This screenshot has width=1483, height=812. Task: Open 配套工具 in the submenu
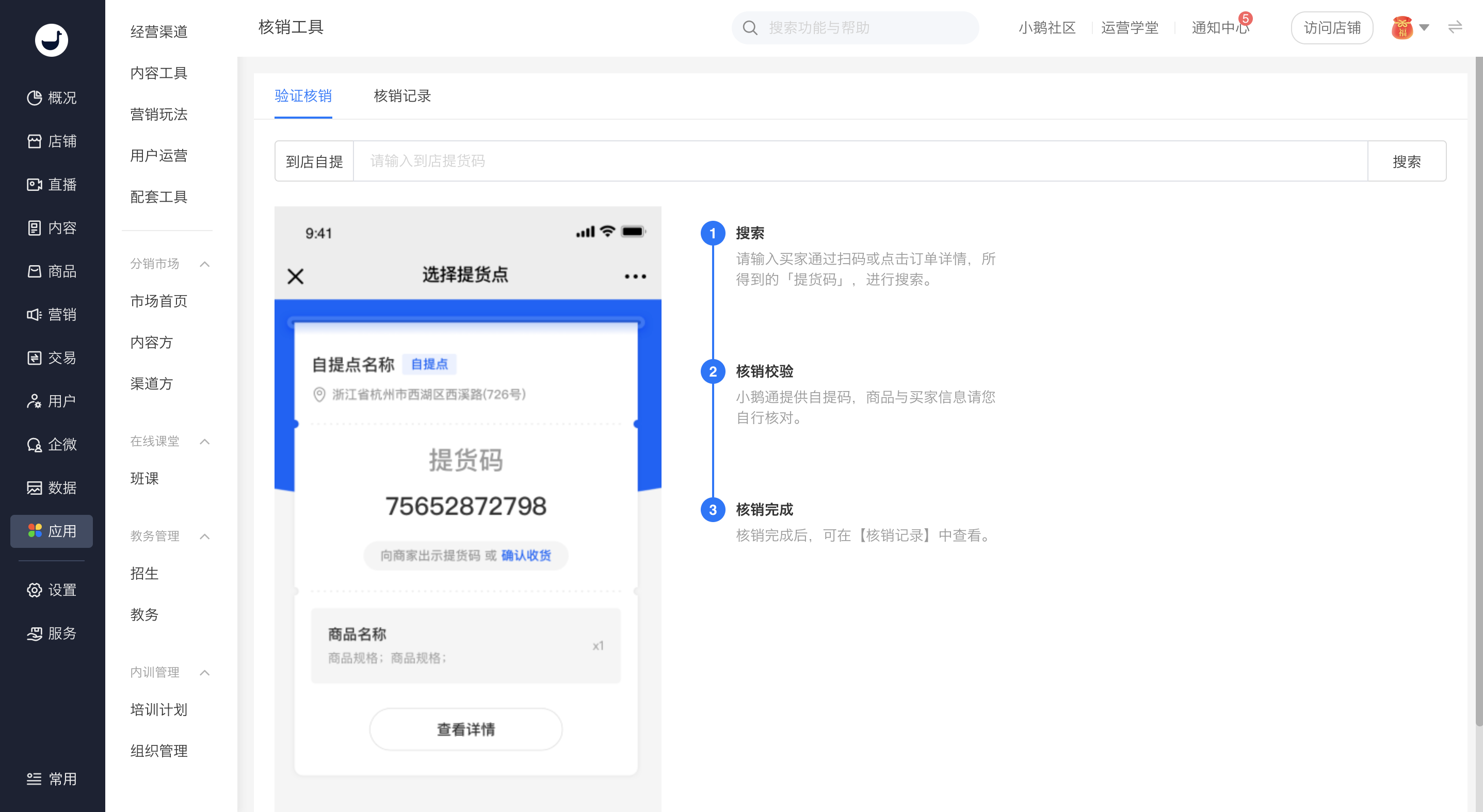coord(159,198)
